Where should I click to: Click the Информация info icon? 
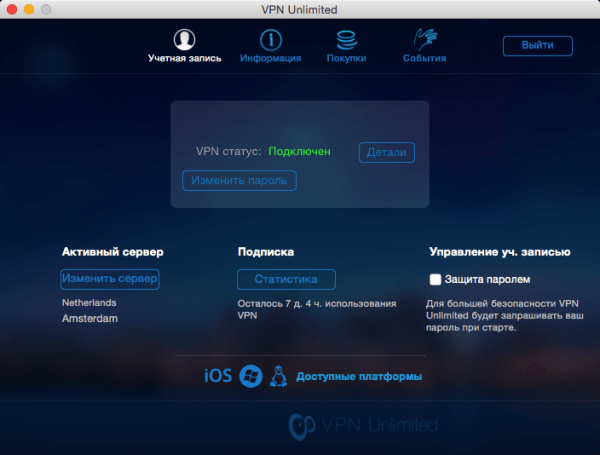click(271, 40)
